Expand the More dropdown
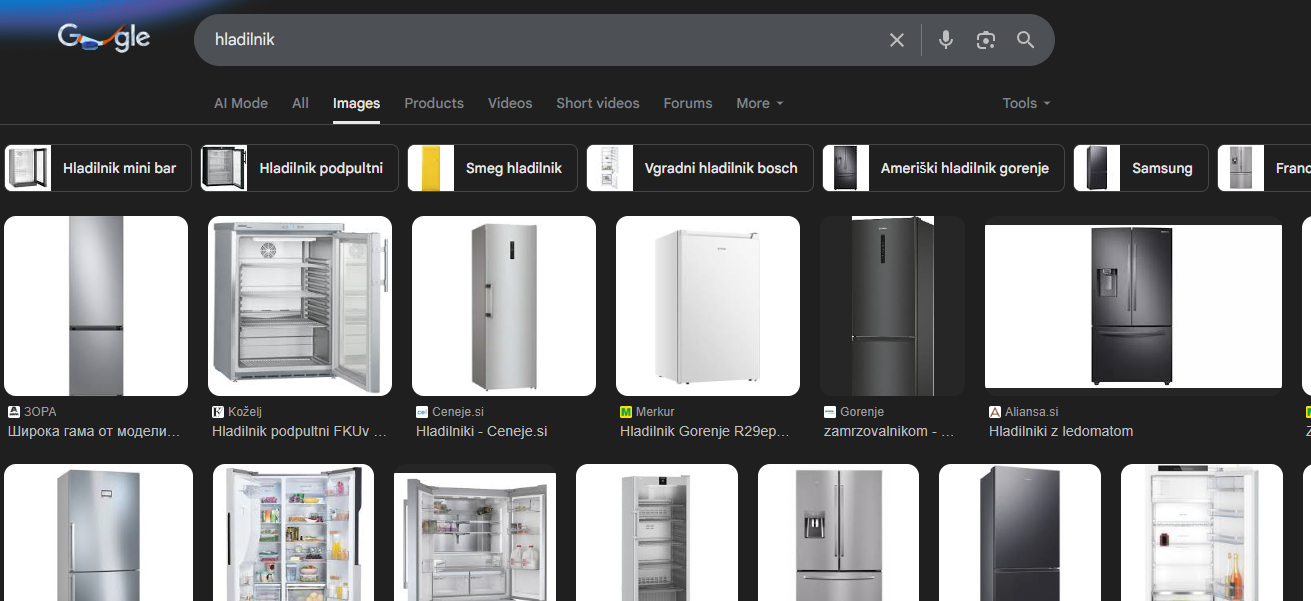Image resolution: width=1311 pixels, height=601 pixels. [x=760, y=103]
